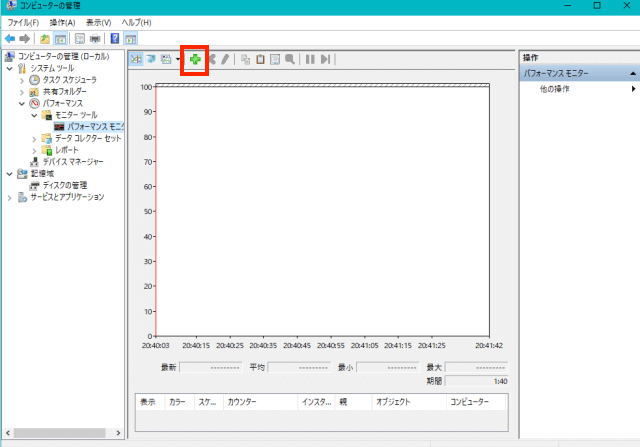Image resolution: width=640 pixels, height=447 pixels.
Task: Click the Update Data step icon
Action: coord(325,60)
